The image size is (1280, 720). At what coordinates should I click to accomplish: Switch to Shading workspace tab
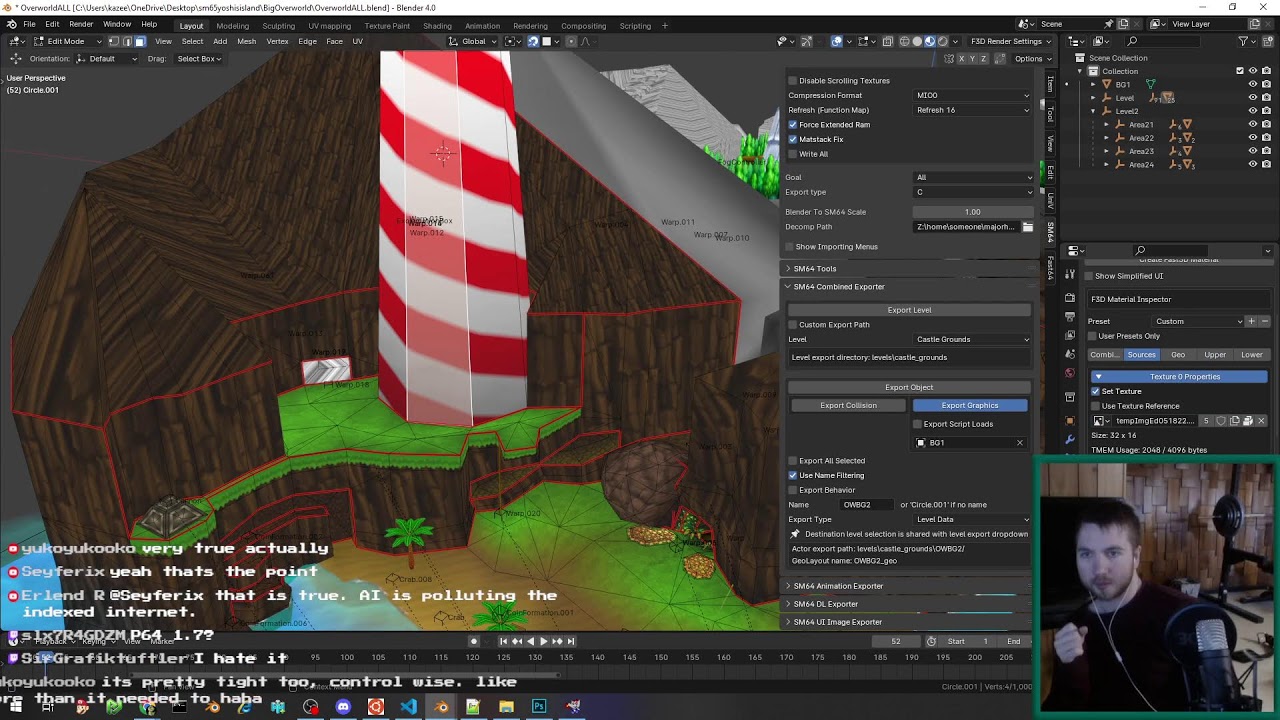coord(437,25)
